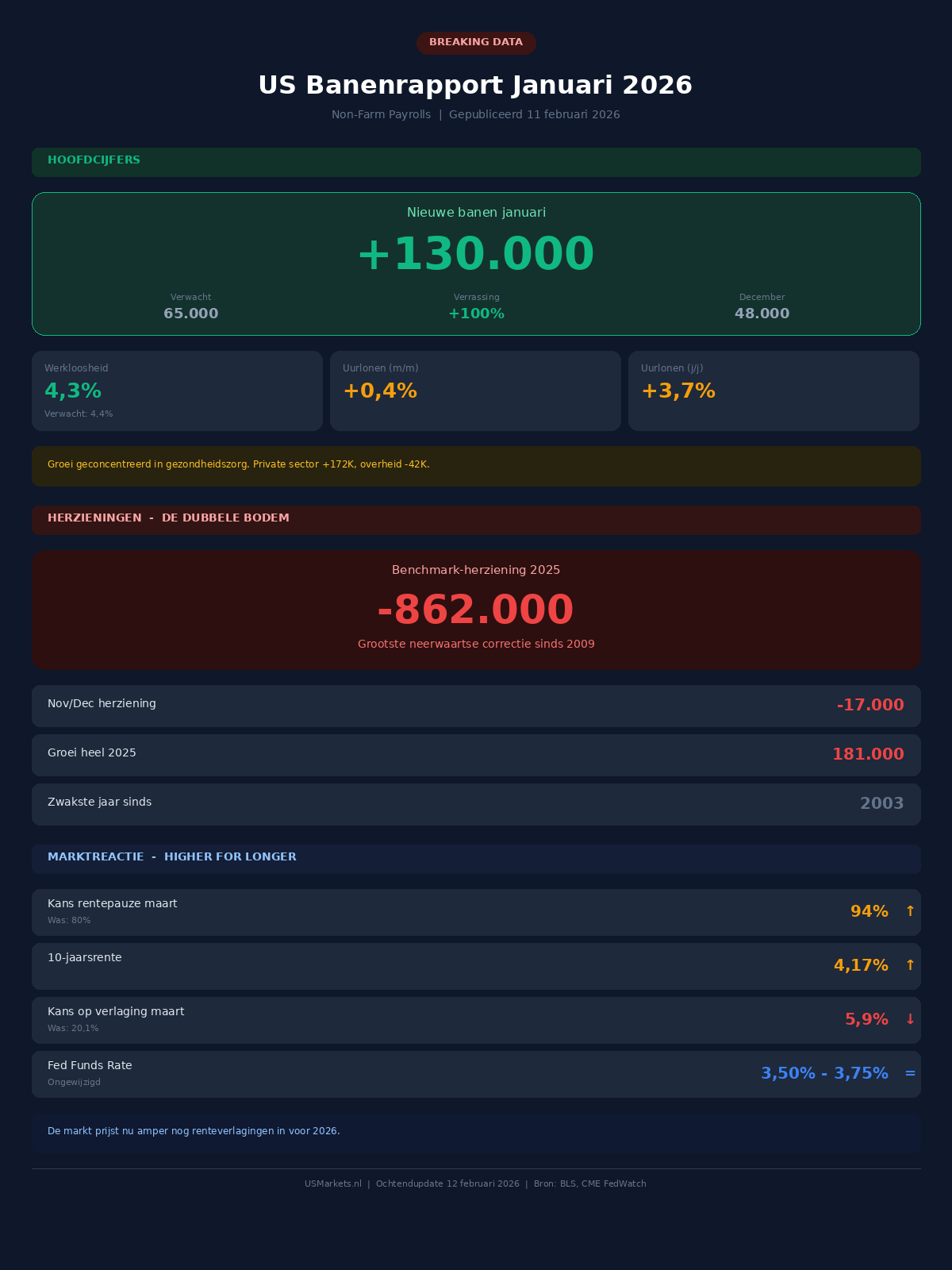952x1270 pixels.
Task: Click the December 48.000 value
Action: [x=762, y=314]
